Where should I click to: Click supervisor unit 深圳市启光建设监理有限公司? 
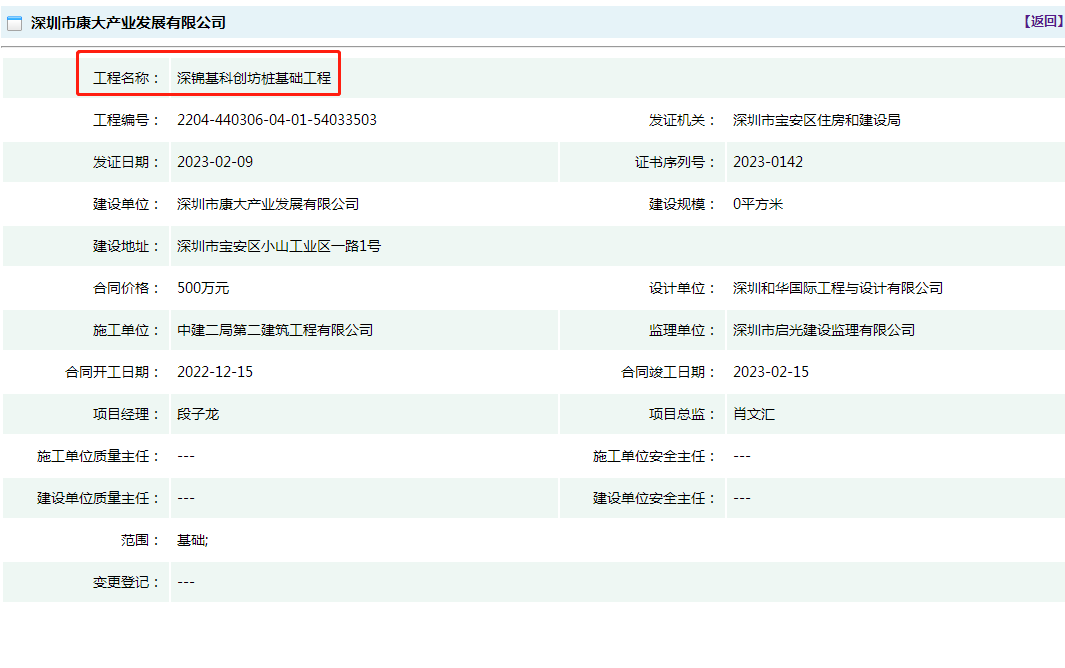[824, 330]
